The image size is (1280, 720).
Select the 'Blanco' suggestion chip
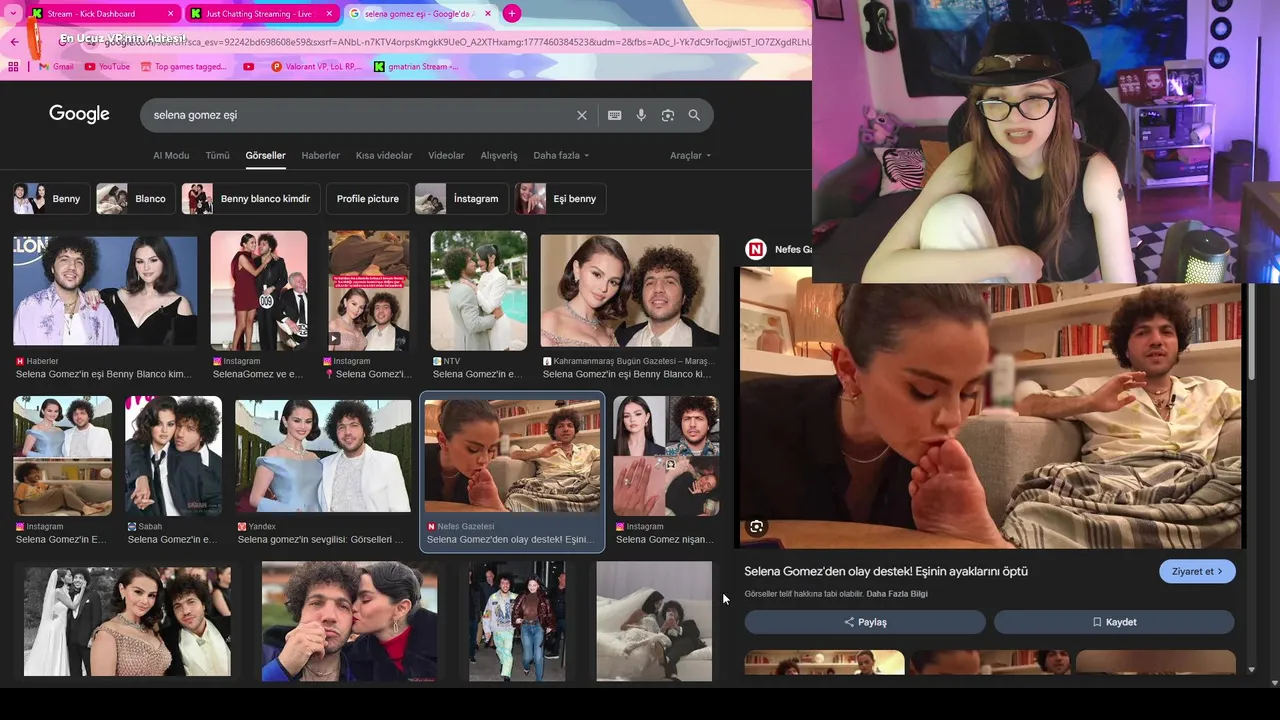[135, 198]
